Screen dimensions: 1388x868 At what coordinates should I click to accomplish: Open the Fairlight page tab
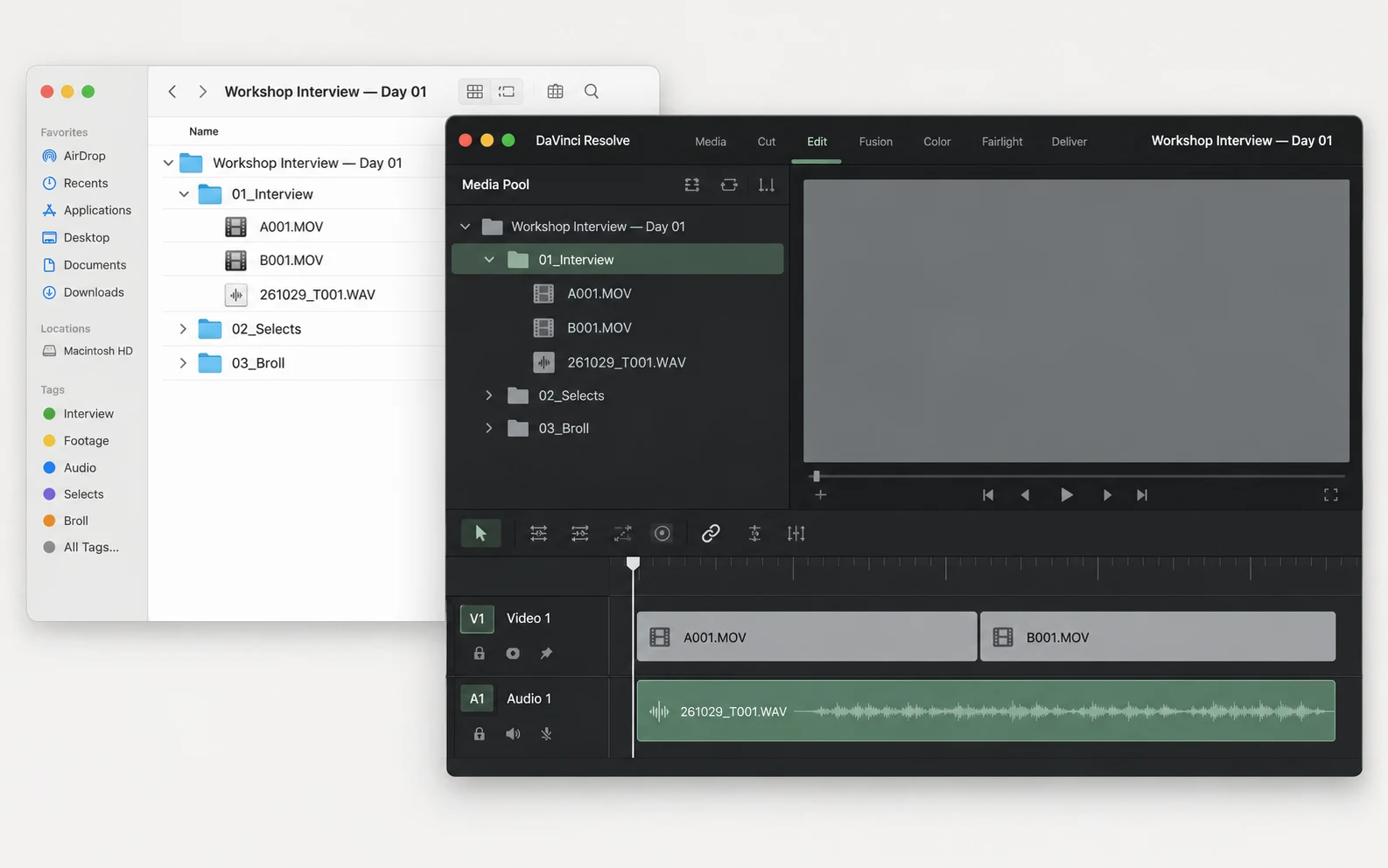click(1002, 142)
